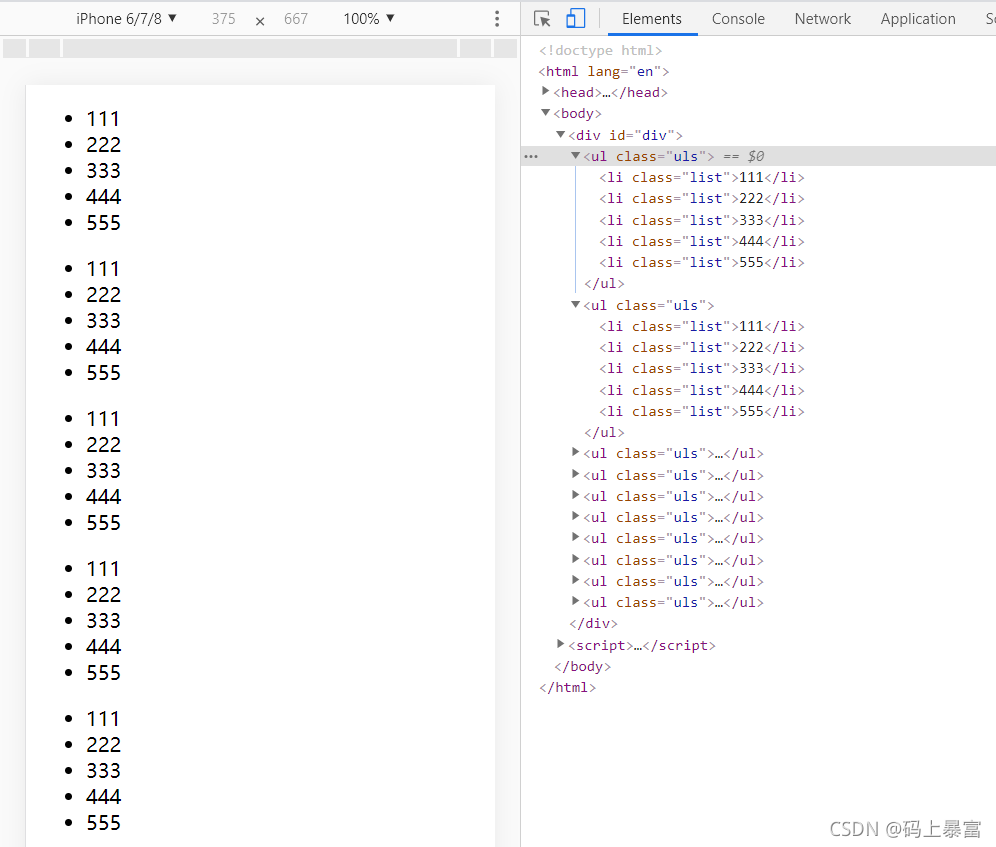Edit the 667 height field
996x847 pixels.
[x=295, y=19]
